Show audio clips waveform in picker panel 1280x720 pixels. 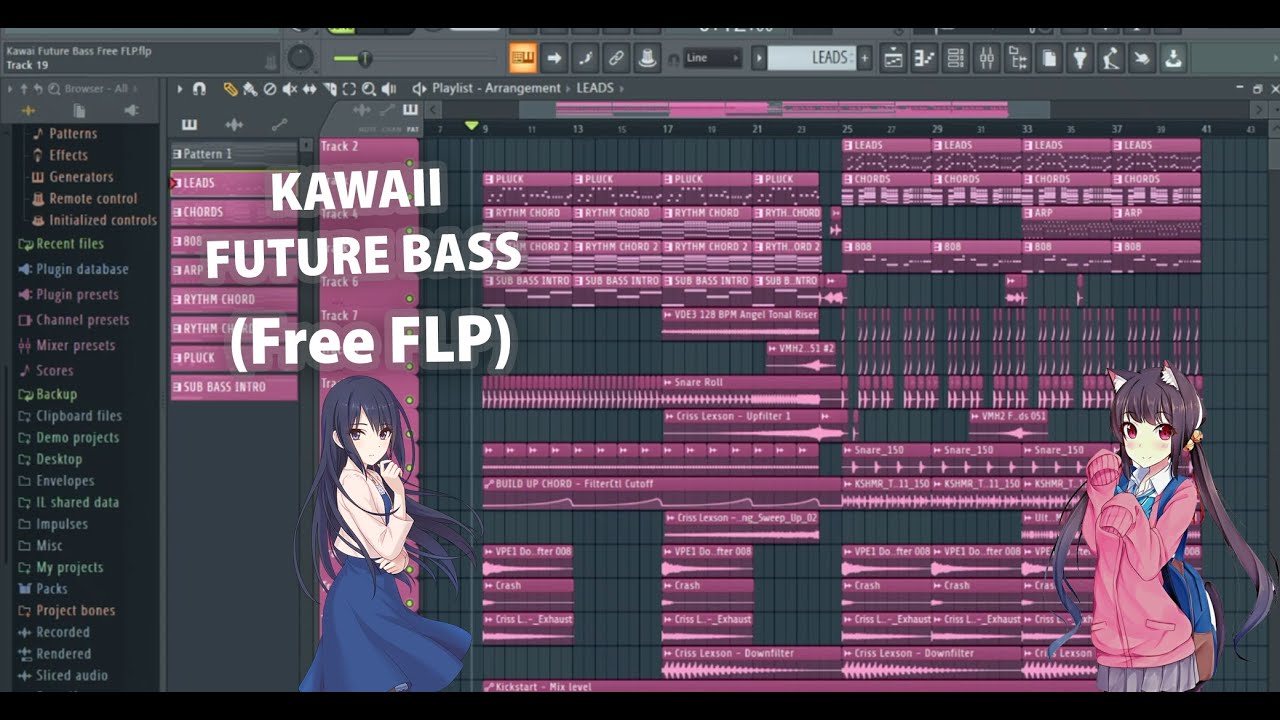234,125
